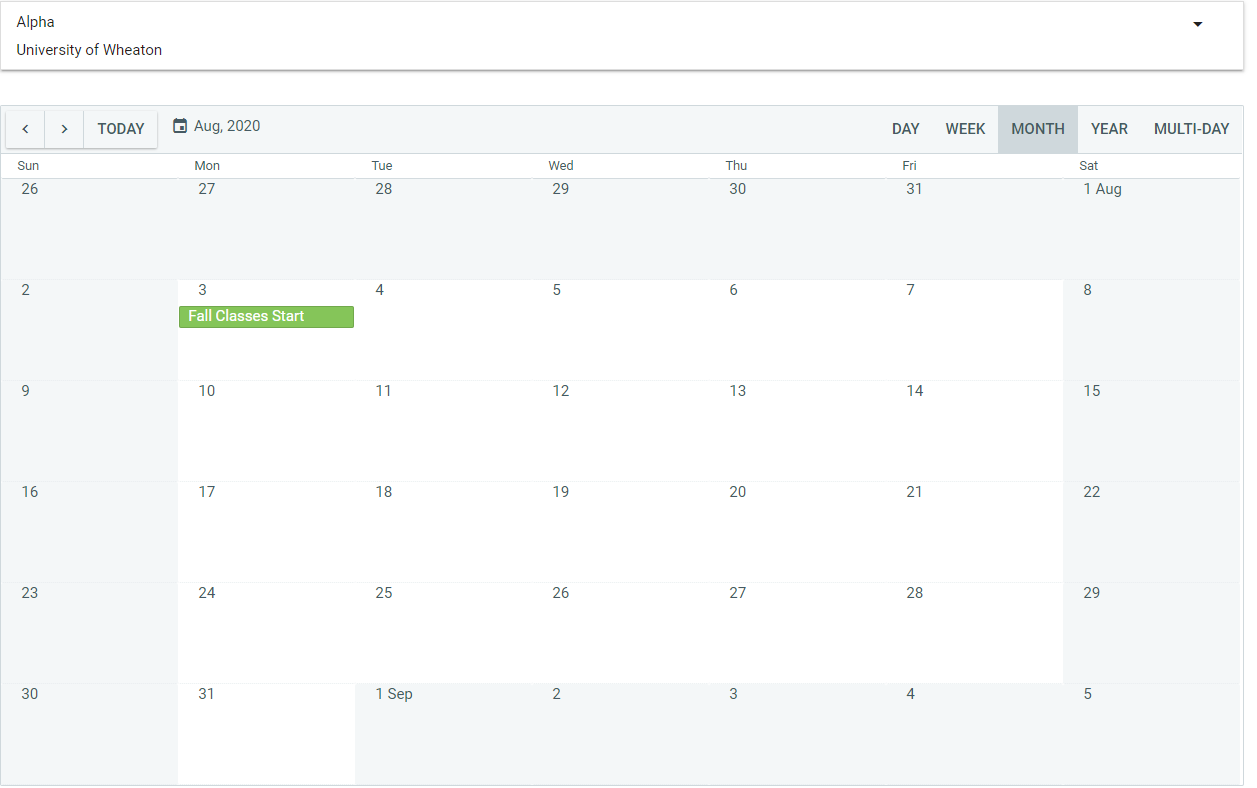Switch to the Day view
This screenshot has height=788, width=1257.
(x=905, y=129)
